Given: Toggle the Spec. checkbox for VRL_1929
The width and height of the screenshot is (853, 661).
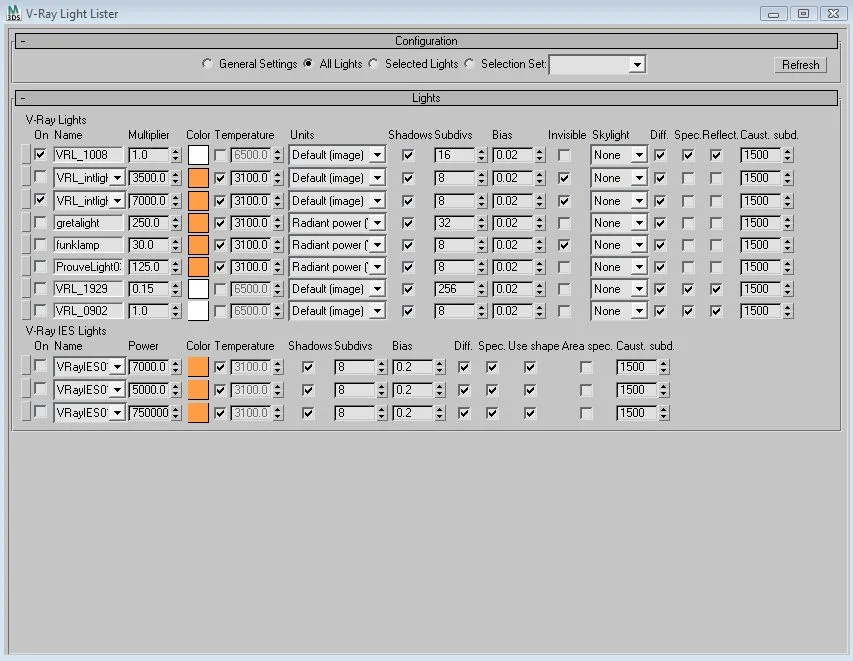Looking at the screenshot, I should point(688,289).
